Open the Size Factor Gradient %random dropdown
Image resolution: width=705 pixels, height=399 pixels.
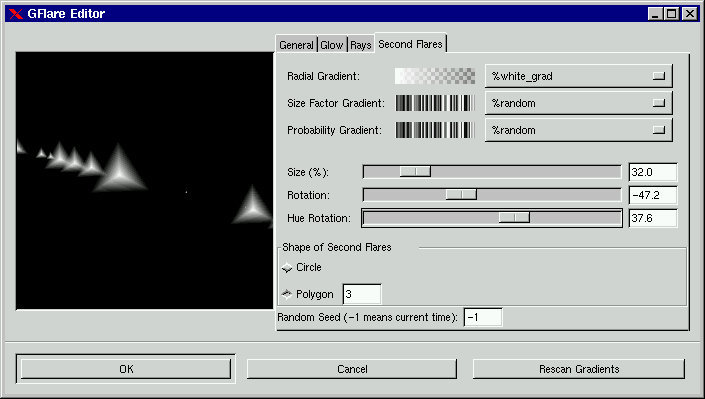pyautogui.click(x=579, y=103)
